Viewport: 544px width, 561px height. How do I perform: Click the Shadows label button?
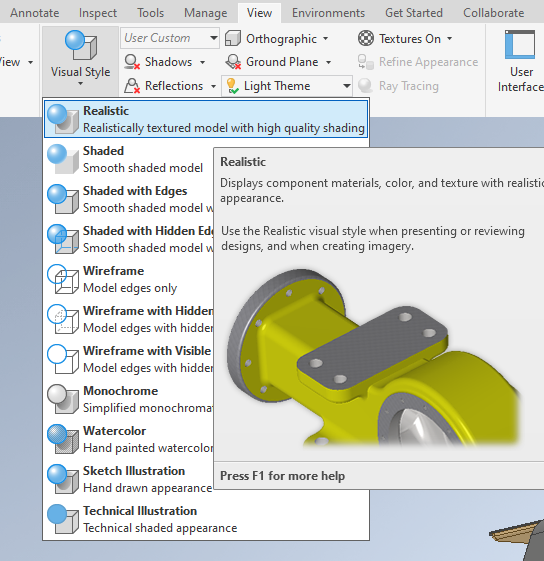(x=168, y=62)
